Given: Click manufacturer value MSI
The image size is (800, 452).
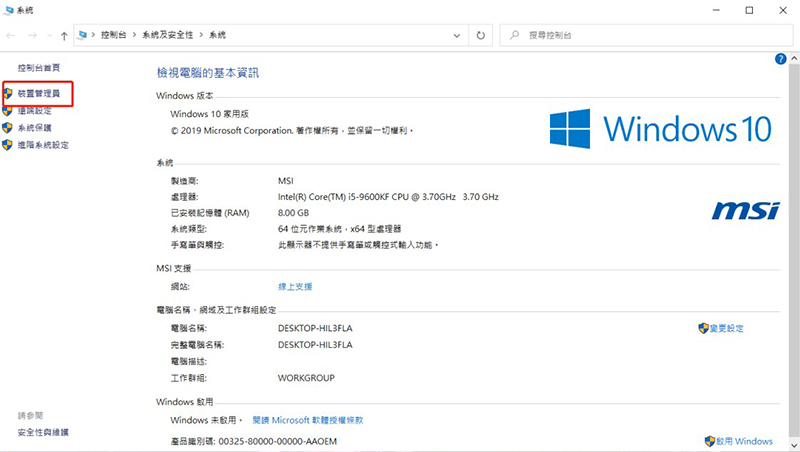Looking at the screenshot, I should coord(286,181).
